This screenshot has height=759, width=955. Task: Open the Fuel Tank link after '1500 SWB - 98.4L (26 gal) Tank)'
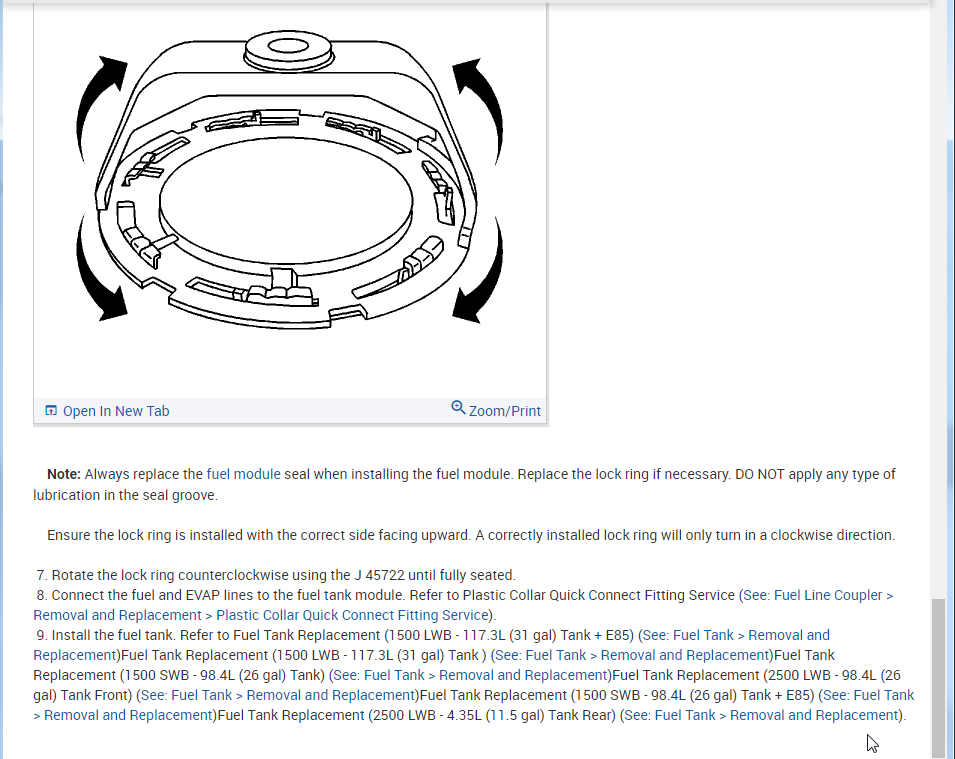(x=470, y=675)
